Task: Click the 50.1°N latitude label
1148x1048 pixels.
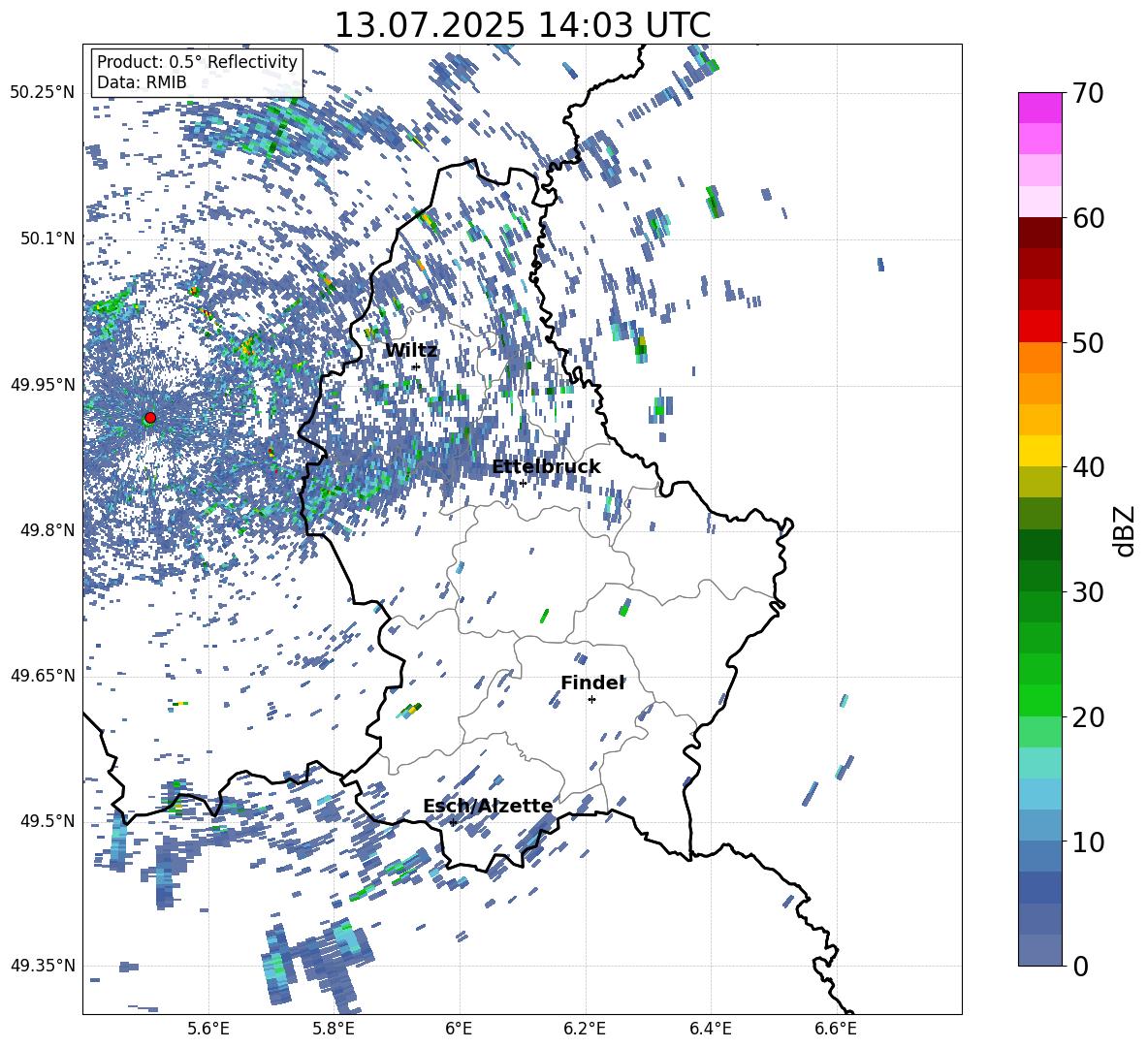Action: point(48,238)
